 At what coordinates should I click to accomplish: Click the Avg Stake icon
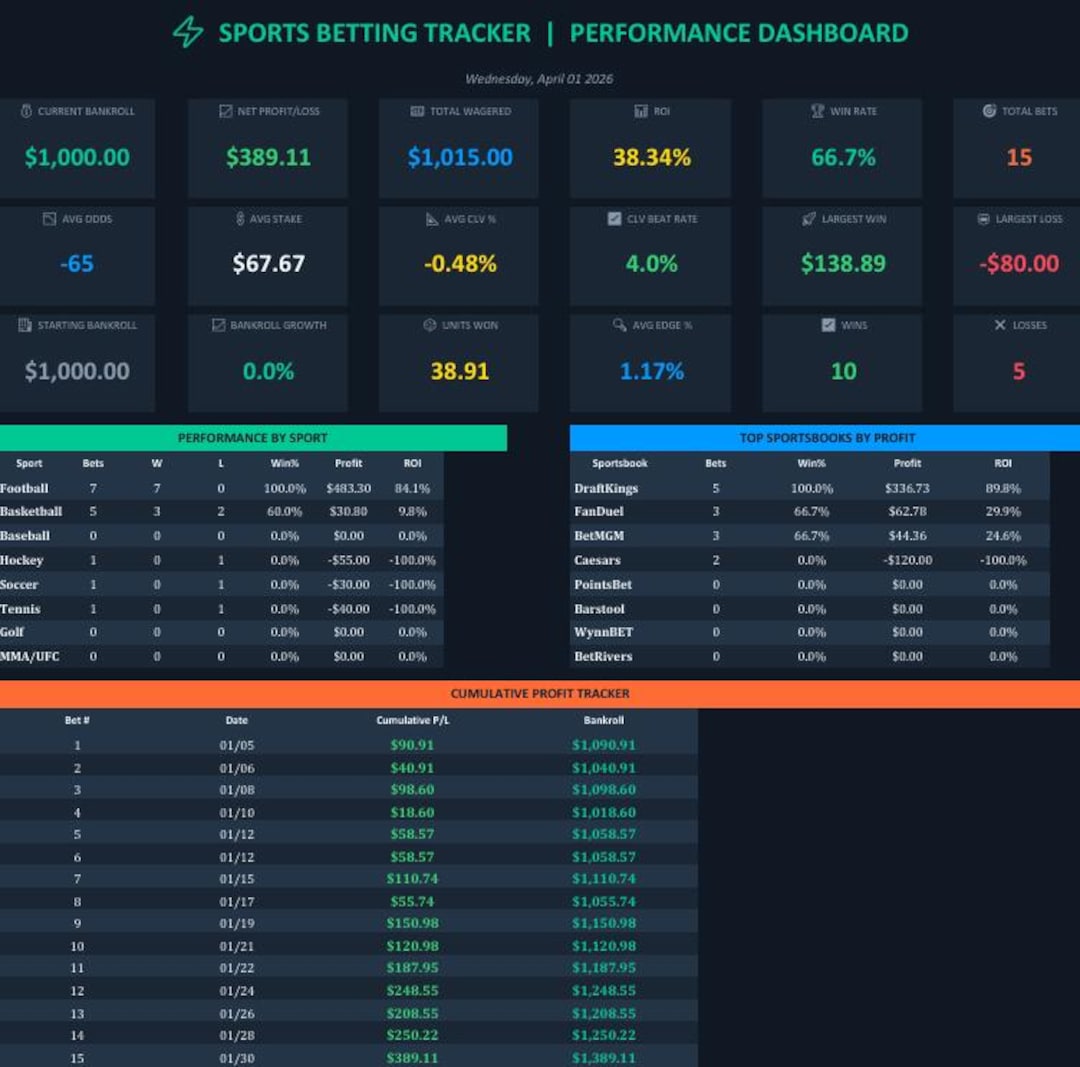[240, 219]
